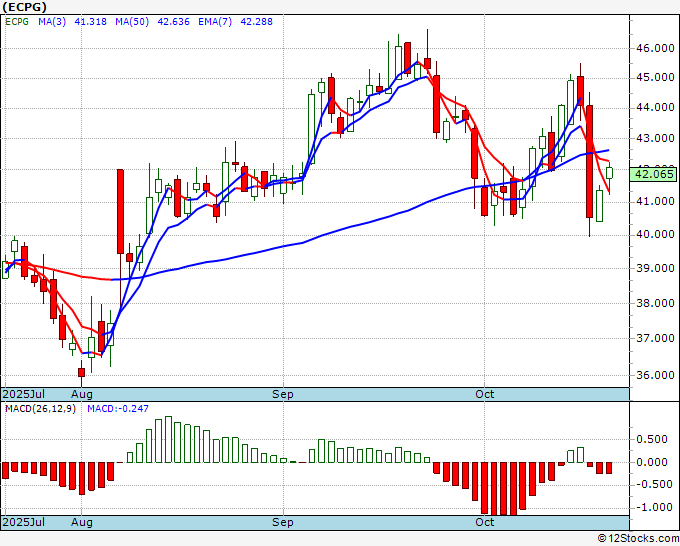Click the -1.000 MACD axis label

tap(652, 507)
